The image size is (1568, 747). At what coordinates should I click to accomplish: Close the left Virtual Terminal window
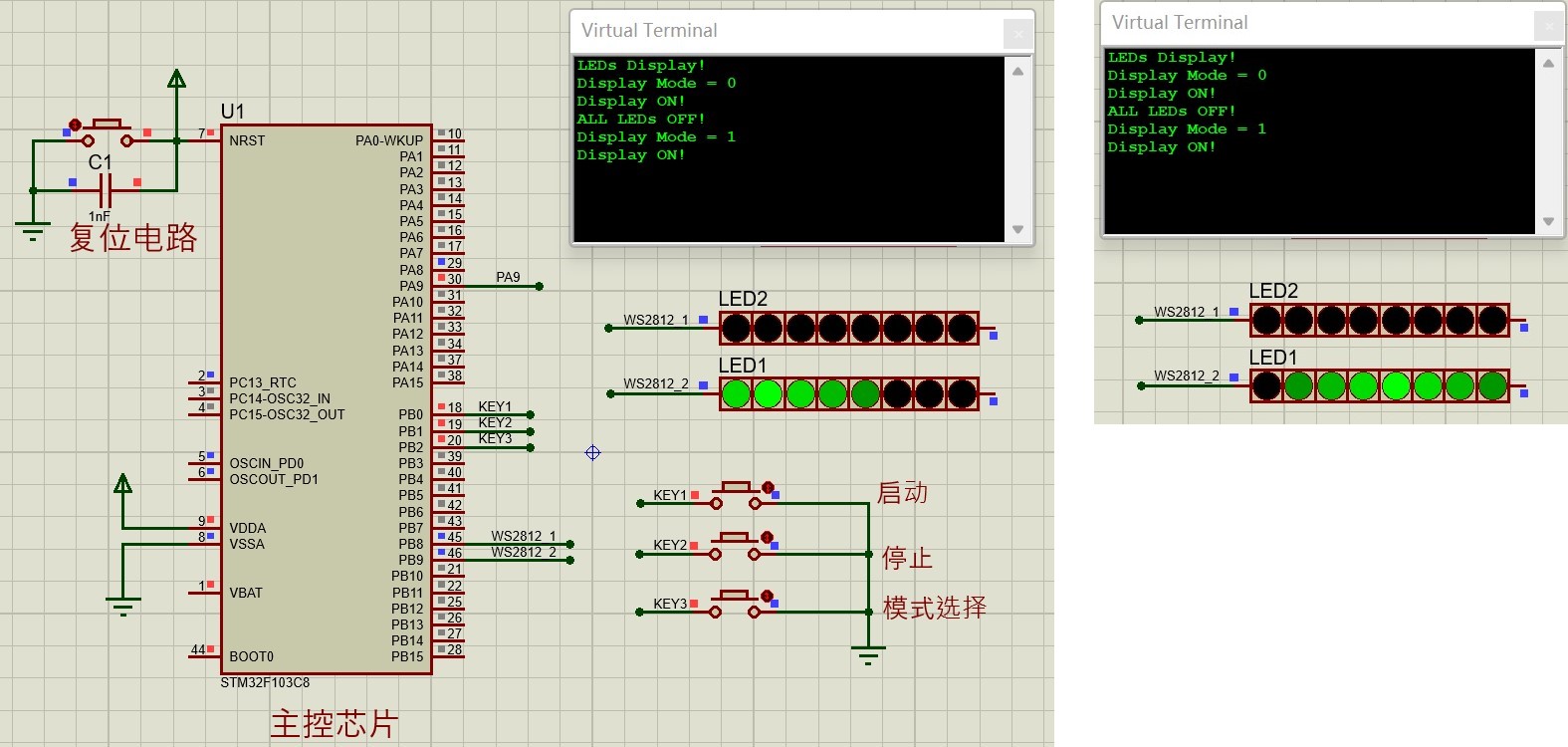[x=1017, y=35]
